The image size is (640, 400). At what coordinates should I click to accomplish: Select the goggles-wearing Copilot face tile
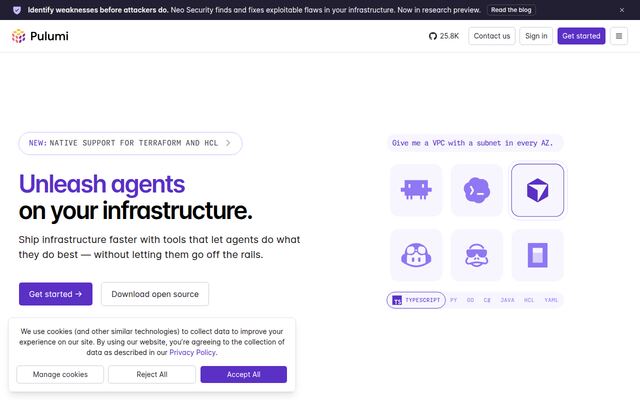[x=416, y=255]
